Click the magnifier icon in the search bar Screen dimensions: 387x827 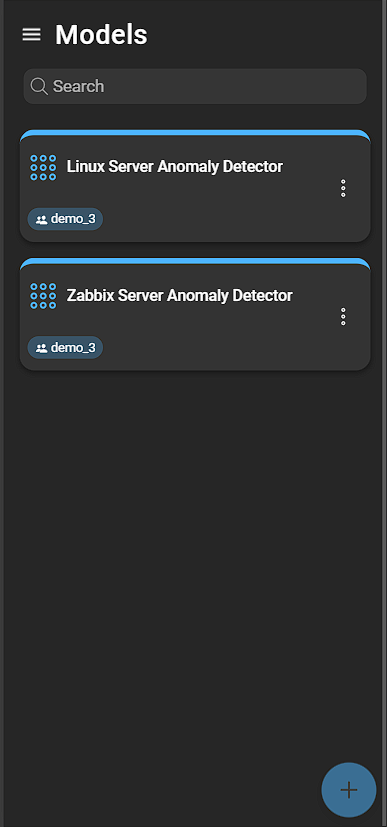tap(39, 86)
